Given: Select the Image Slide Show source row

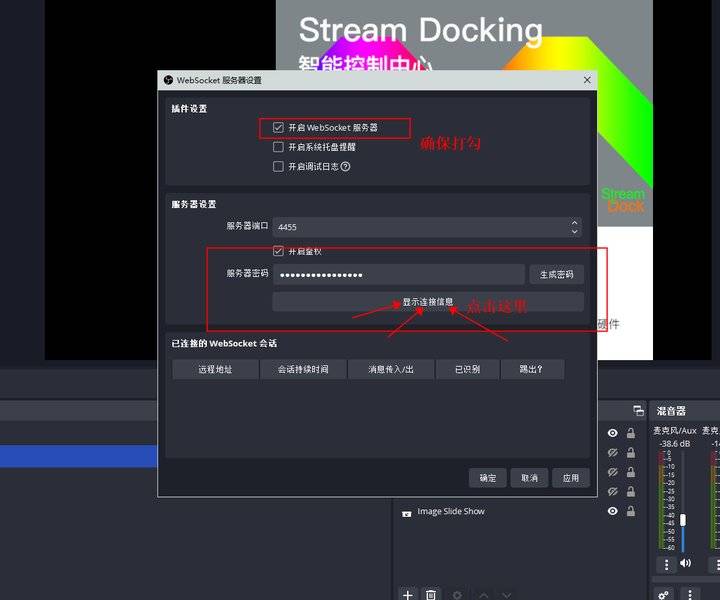Looking at the screenshot, I should click(x=519, y=511).
